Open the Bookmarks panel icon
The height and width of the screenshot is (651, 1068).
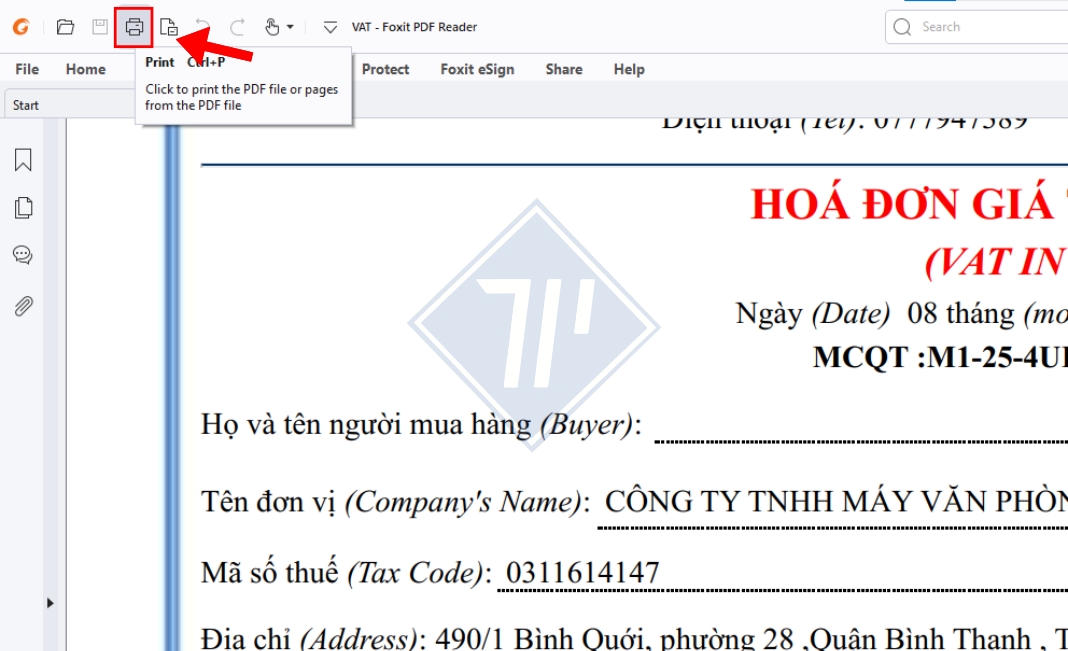23,160
